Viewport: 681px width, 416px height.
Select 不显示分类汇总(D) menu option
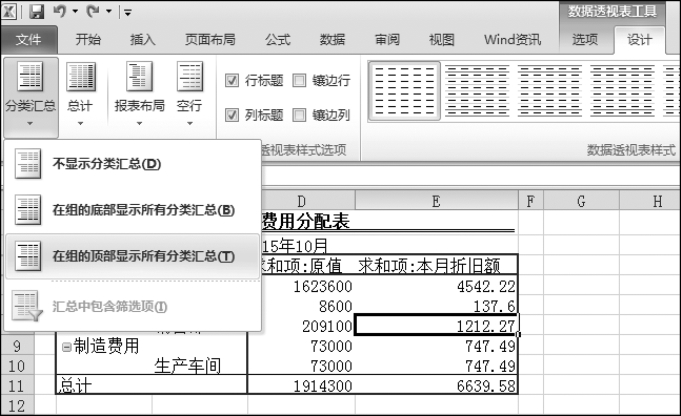(x=133, y=164)
